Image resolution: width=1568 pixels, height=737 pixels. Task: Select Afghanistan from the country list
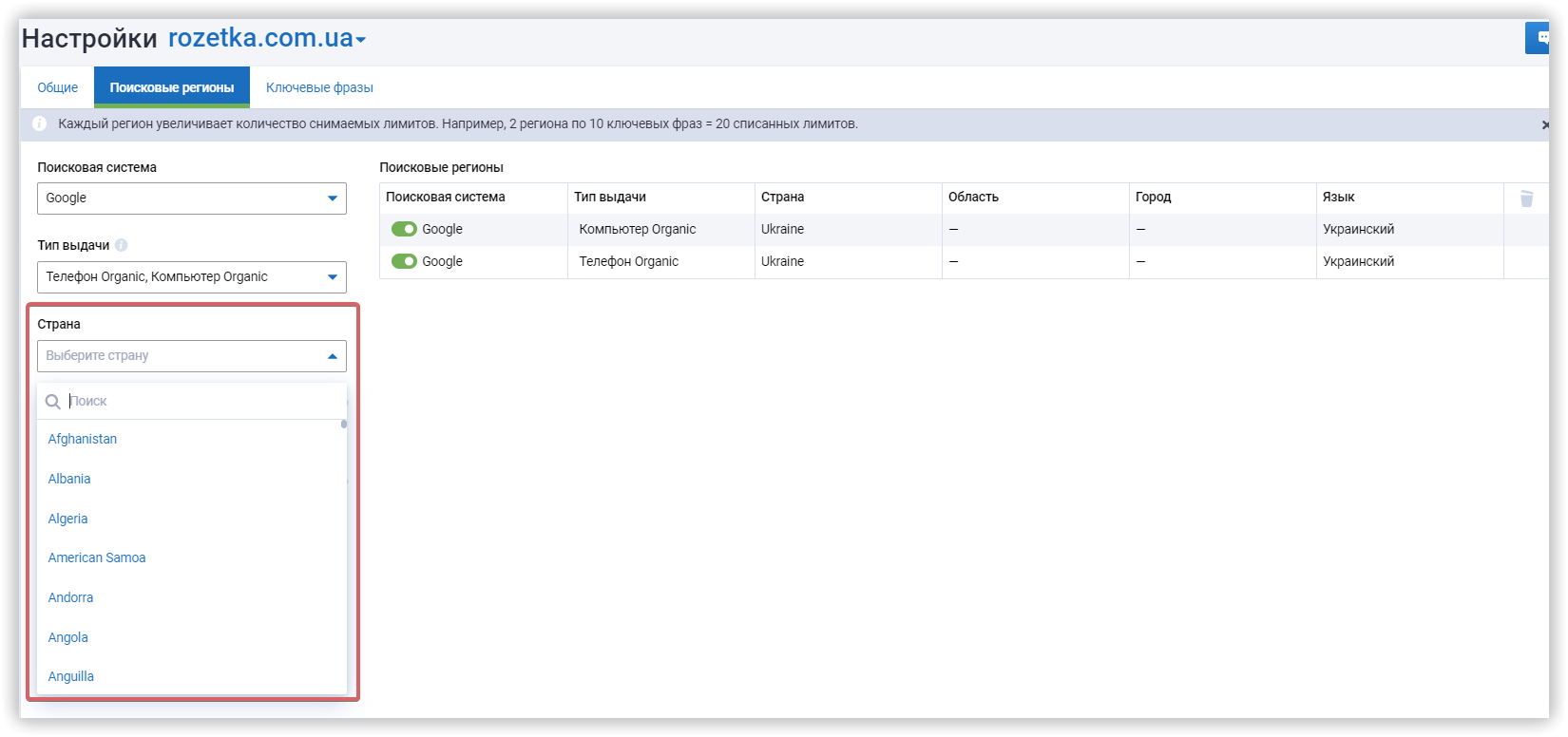point(83,439)
